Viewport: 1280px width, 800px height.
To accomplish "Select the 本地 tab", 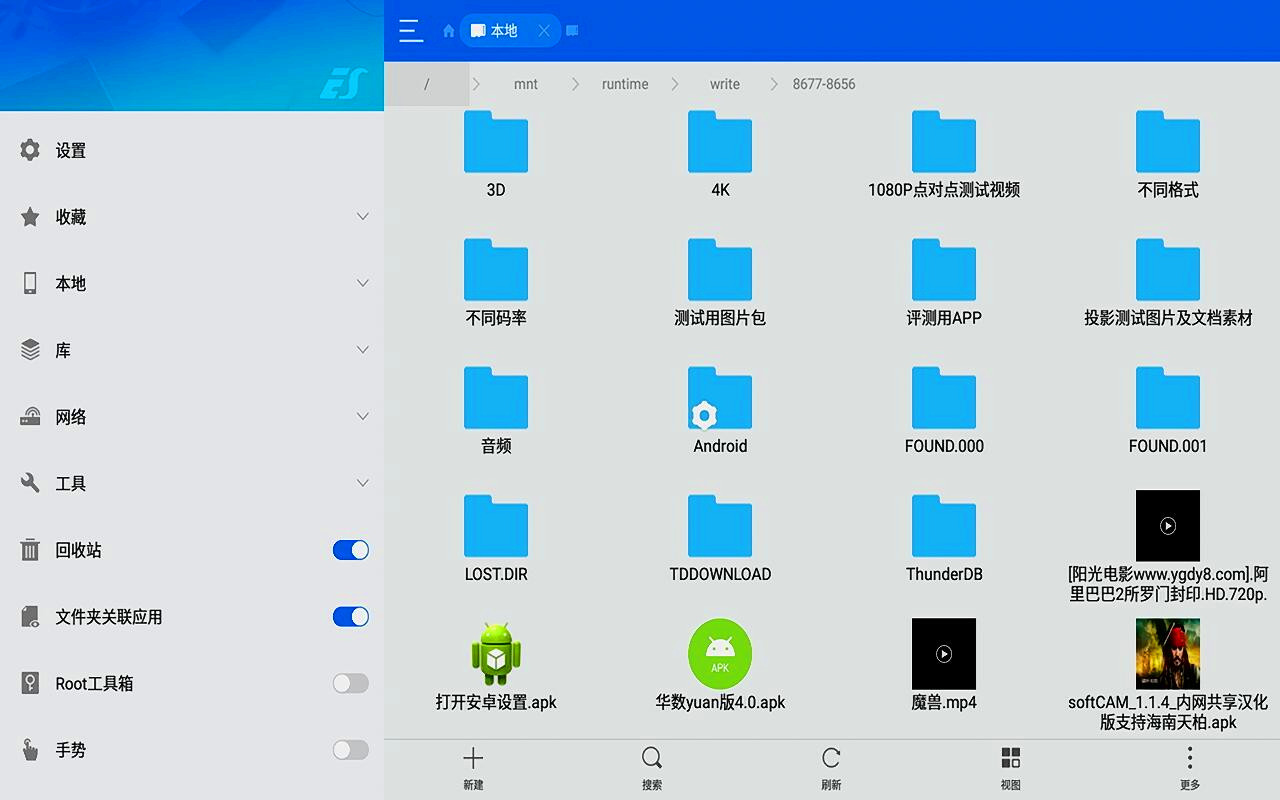I will coord(503,31).
